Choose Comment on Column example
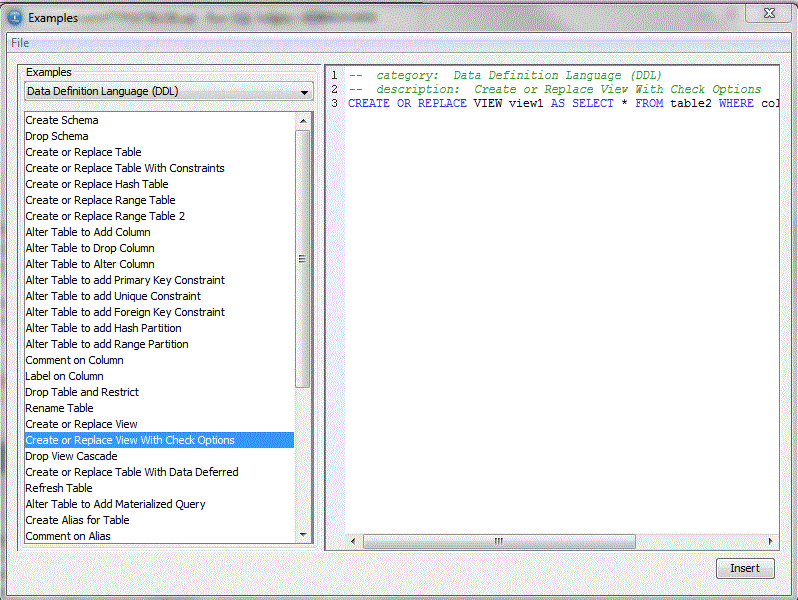798x600 pixels. tap(75, 360)
